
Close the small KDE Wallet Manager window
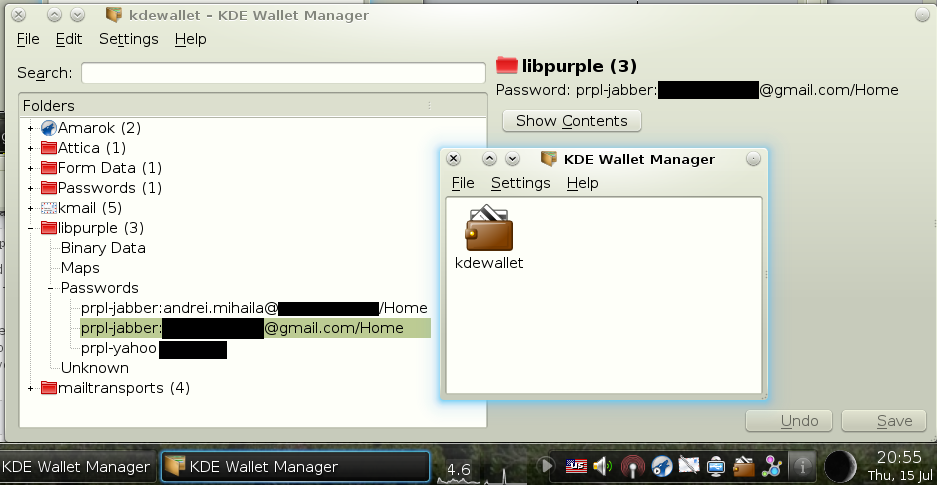point(454,158)
